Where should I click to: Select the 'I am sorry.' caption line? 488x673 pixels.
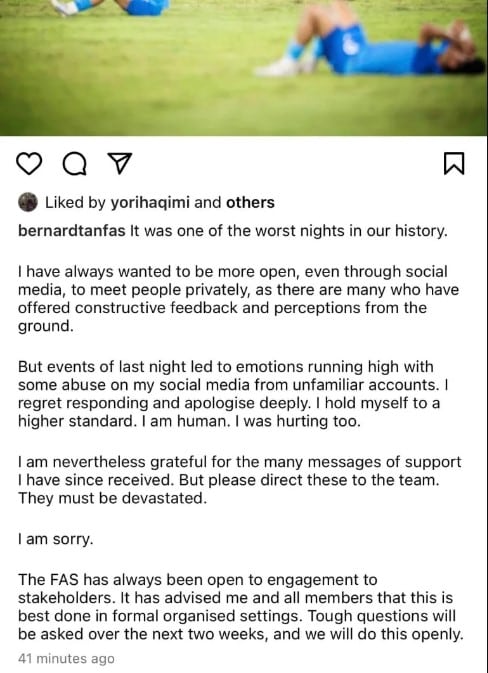[55, 539]
